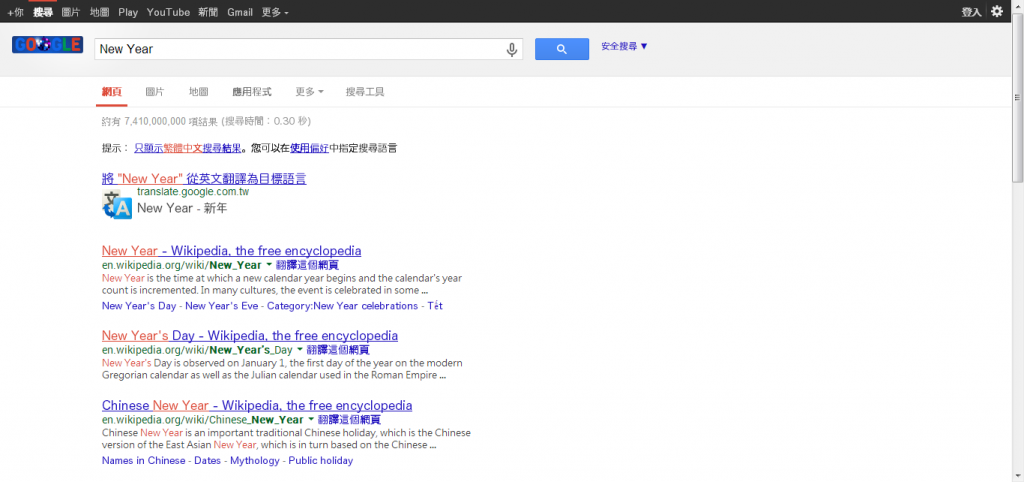
Task: Click the translate.google.com.tw URL text
Action: pos(193,192)
